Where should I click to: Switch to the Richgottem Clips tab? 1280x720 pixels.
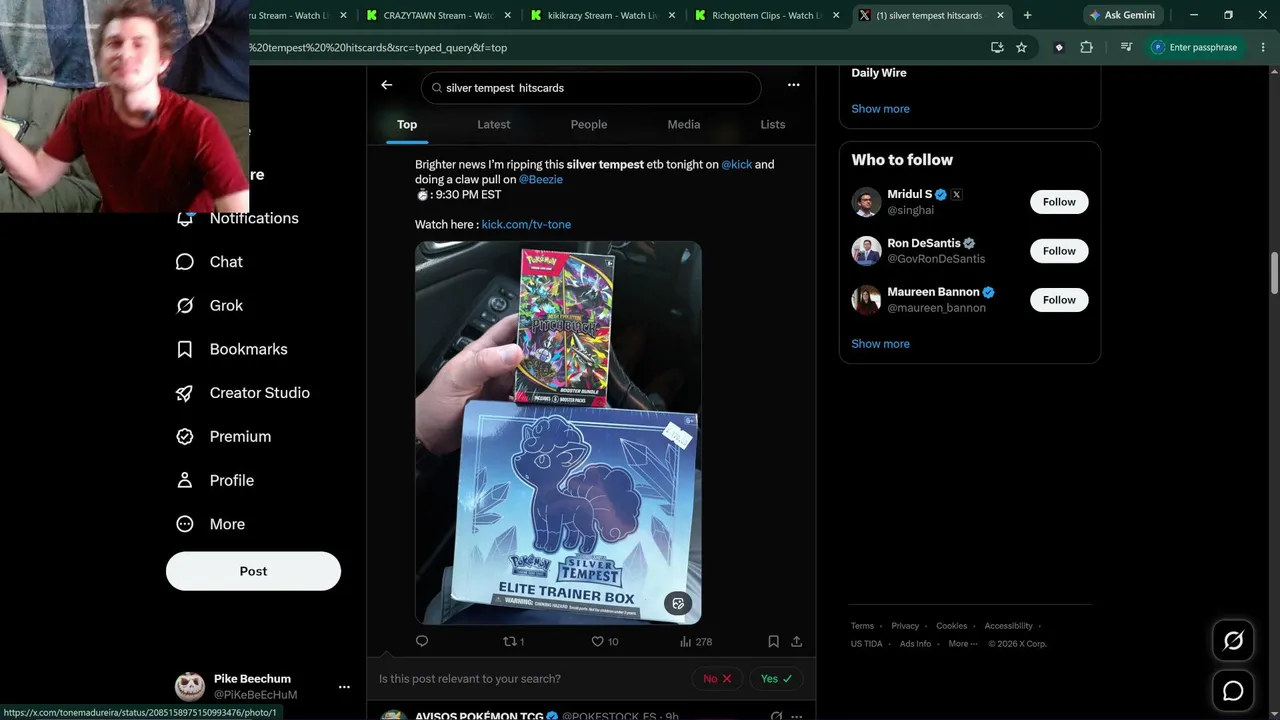(767, 15)
